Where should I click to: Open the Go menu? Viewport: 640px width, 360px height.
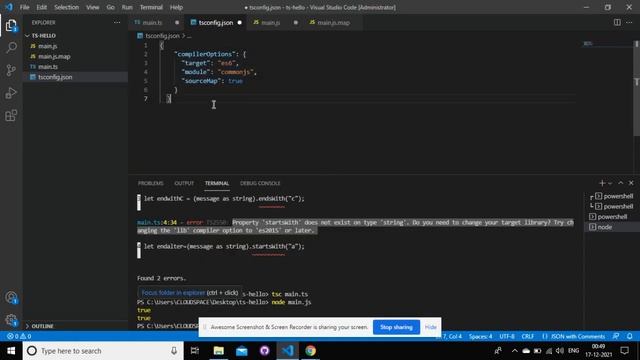(110, 7)
